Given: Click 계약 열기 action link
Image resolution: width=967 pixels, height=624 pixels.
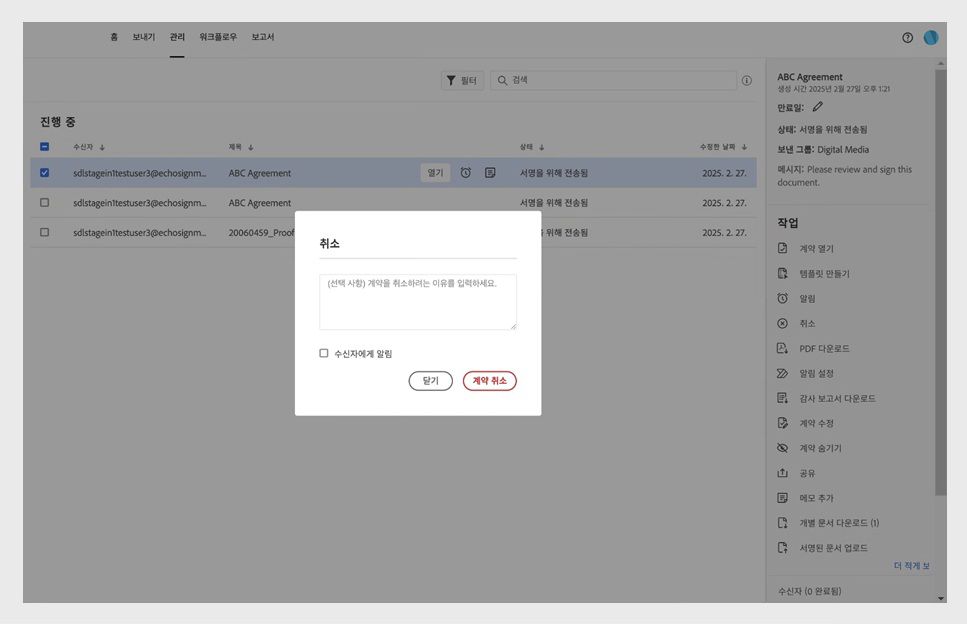Looking at the screenshot, I should 817,248.
